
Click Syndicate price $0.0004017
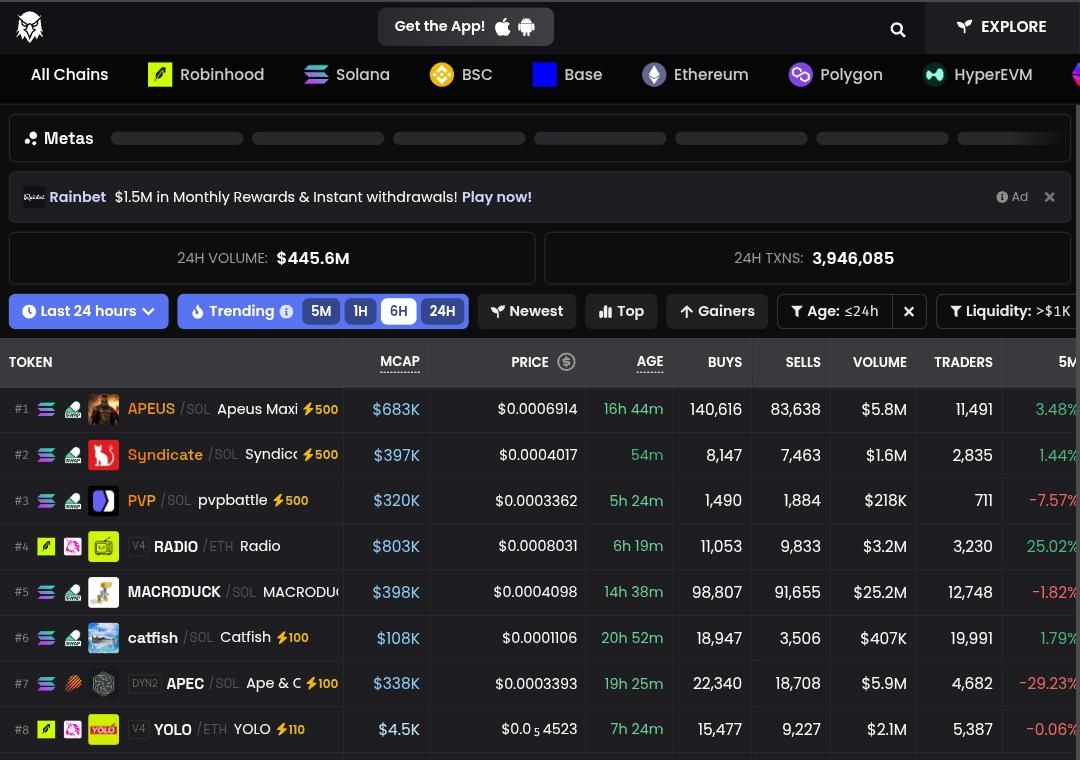point(538,455)
